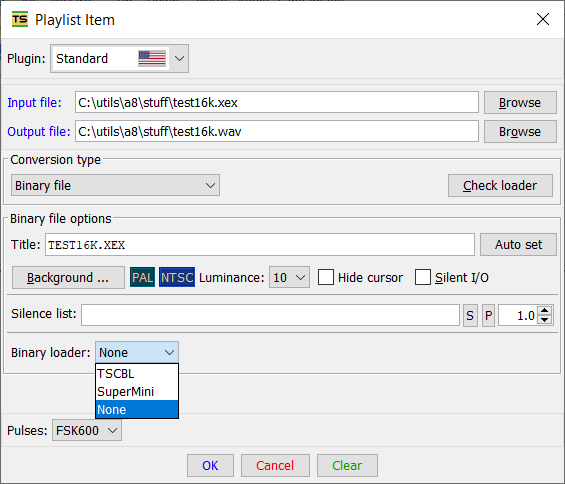
Task: Select the NTSC color preset
Action: coord(177,277)
